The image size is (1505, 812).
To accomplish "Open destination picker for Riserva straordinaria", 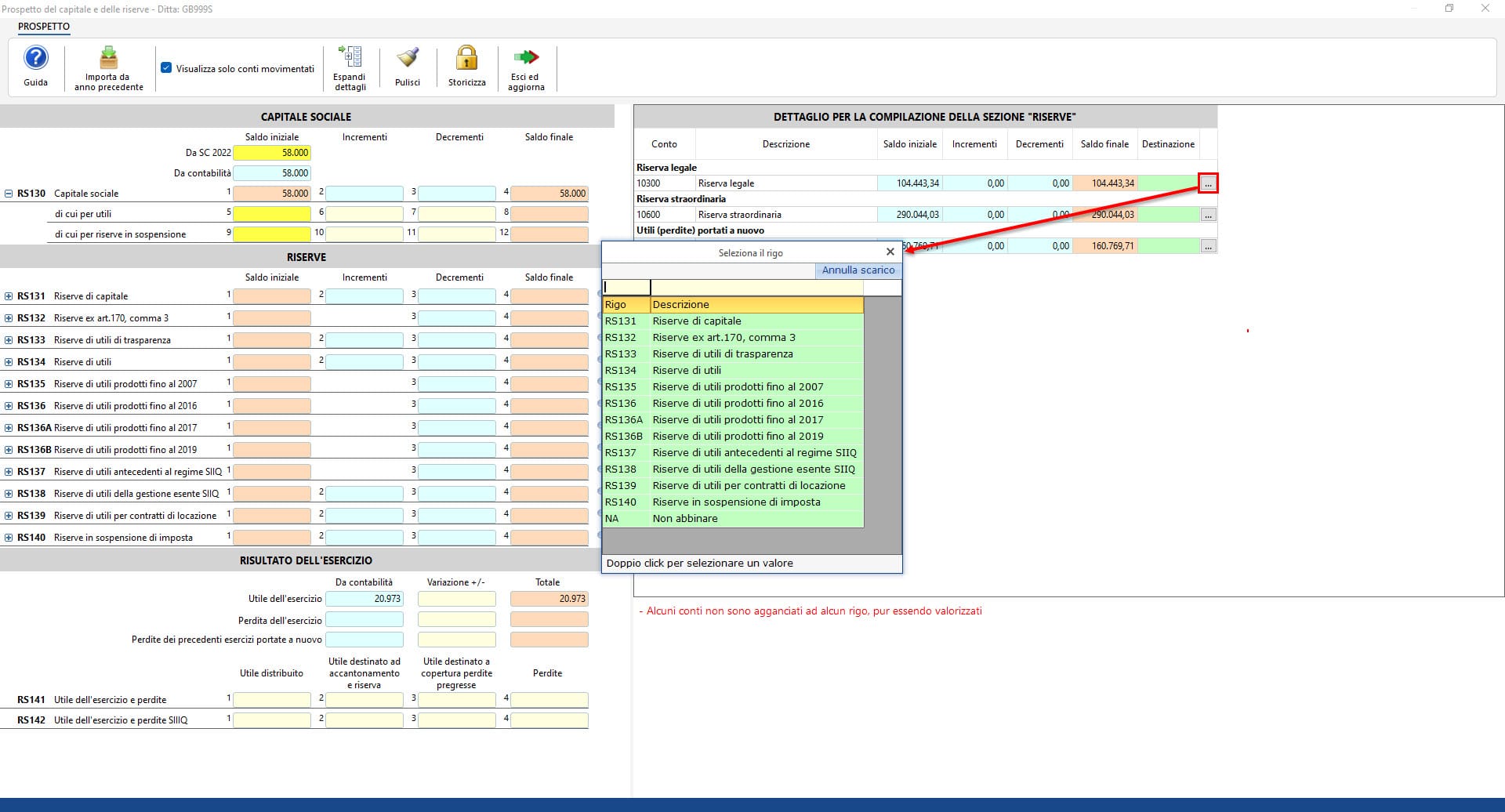I will point(1208,215).
